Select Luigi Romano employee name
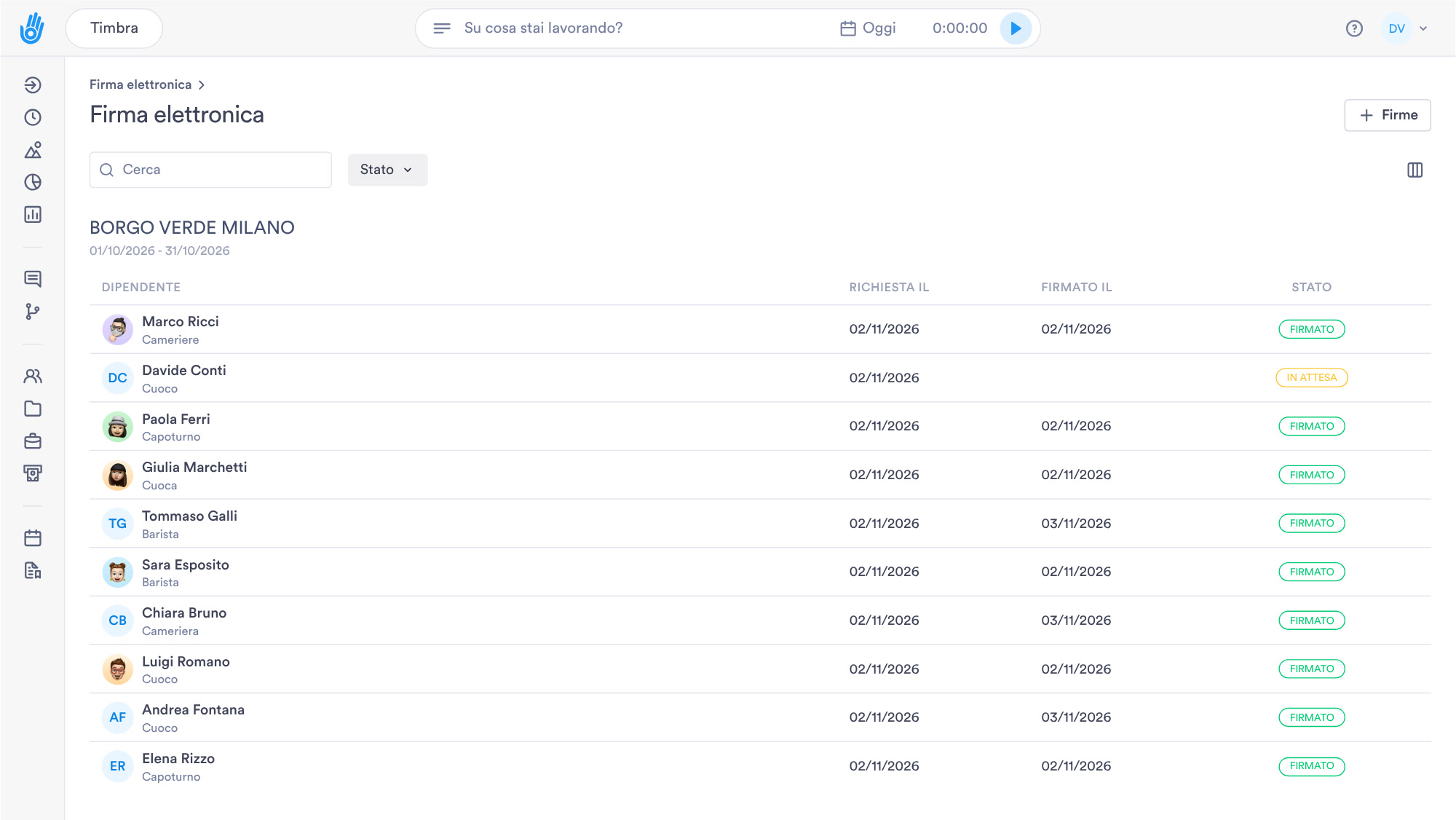This screenshot has height=820, width=1456. click(186, 662)
